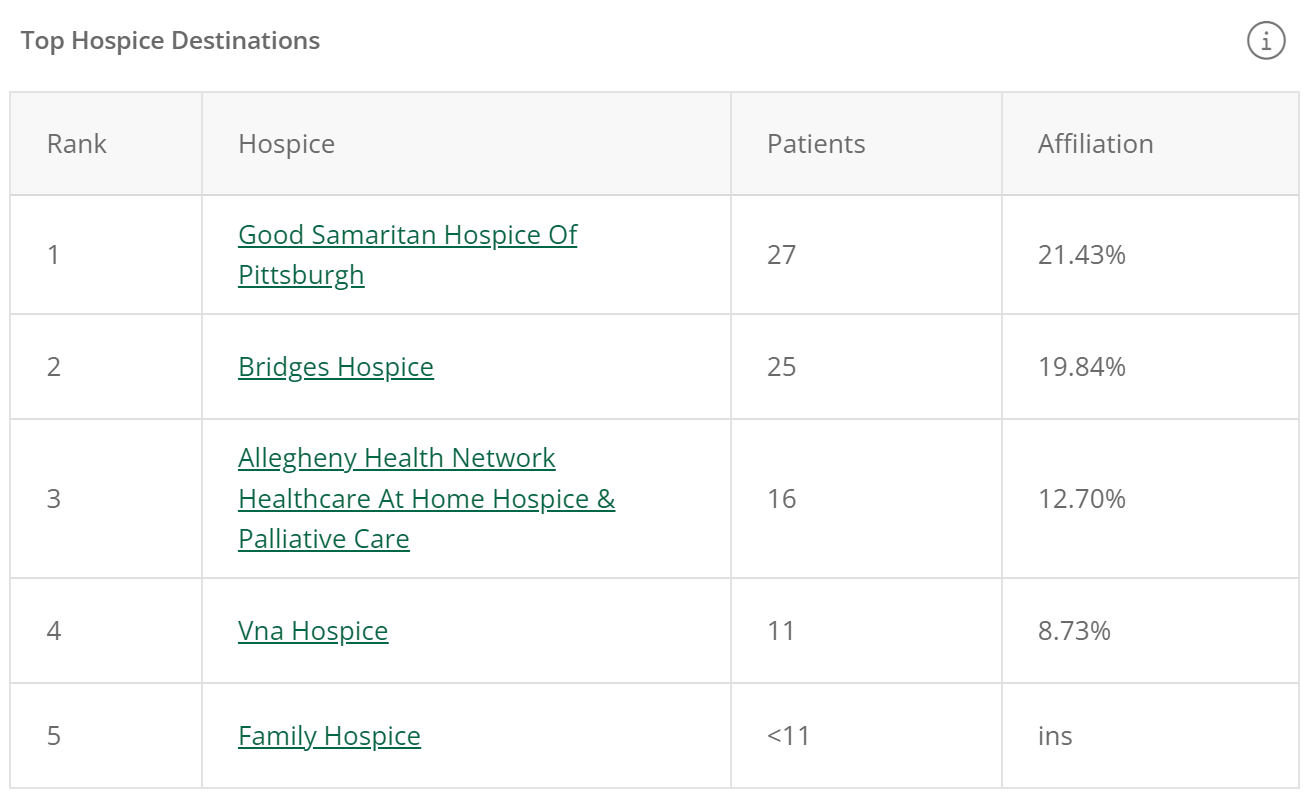The image size is (1308, 799).
Task: Click the '<11' patients cell
Action: [866, 736]
